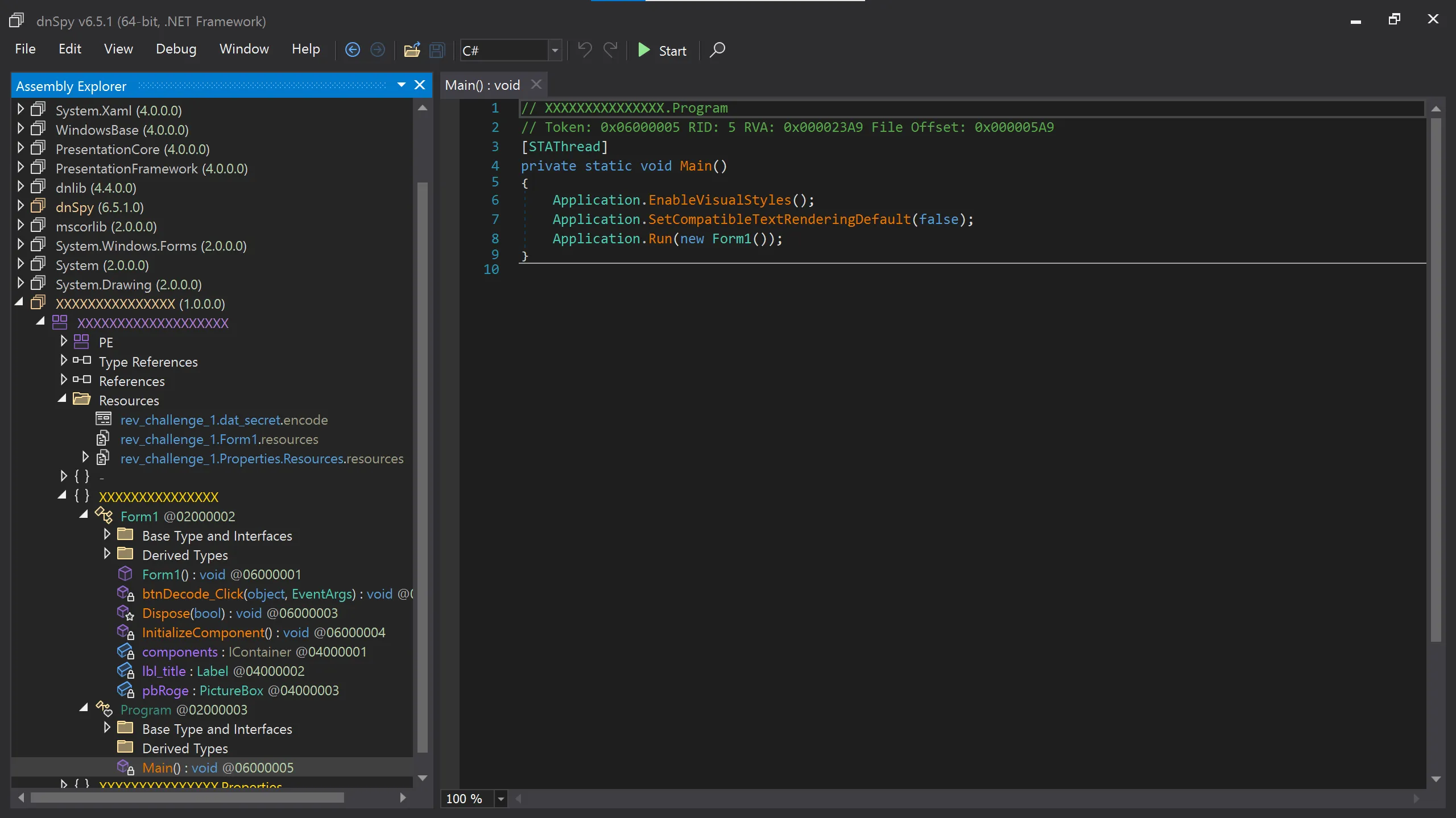Open Assembly Explorer window position dropdown arrow
Screen dimensions: 1456x818
pyautogui.click(x=402, y=85)
